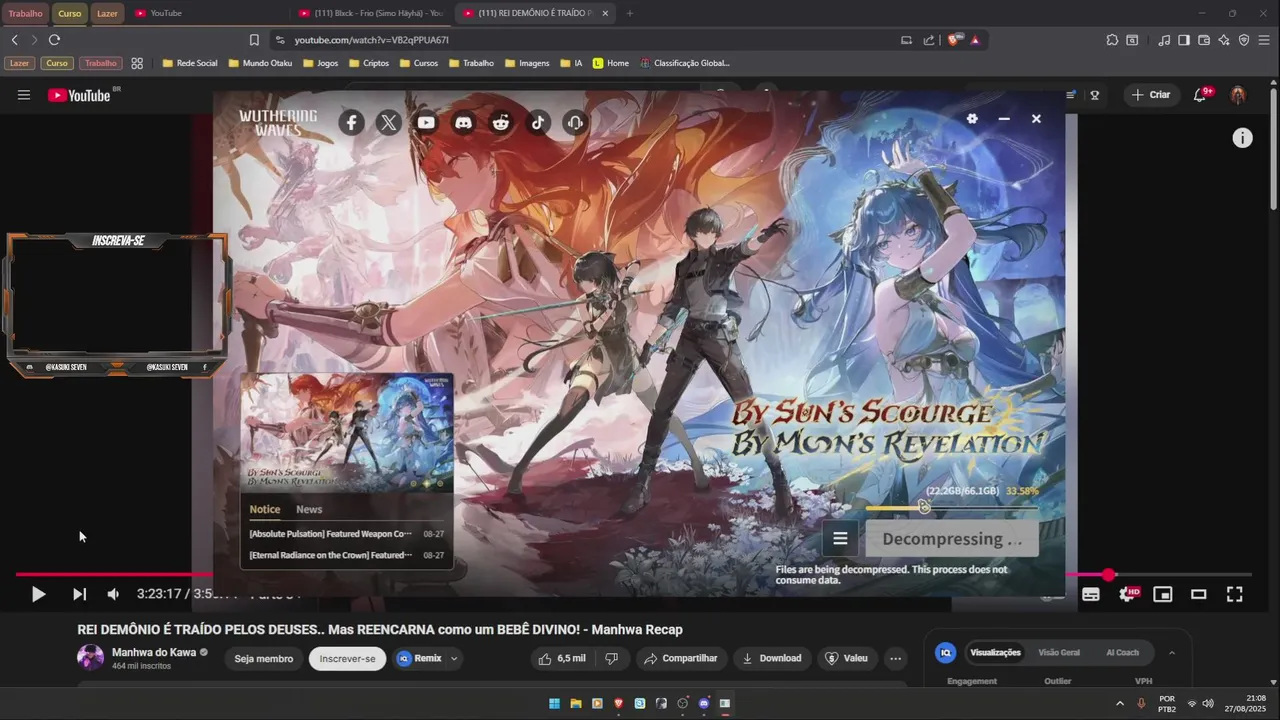Open the hamburger menu beside the Decompressing button
The width and height of the screenshot is (1280, 720).
pyautogui.click(x=840, y=539)
